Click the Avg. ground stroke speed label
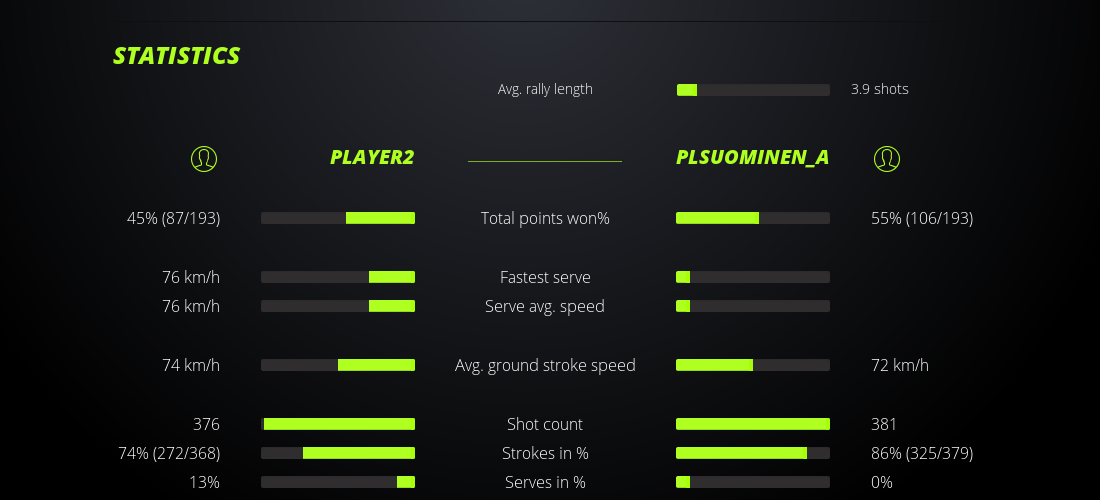Image resolution: width=1100 pixels, height=500 pixels. (545, 365)
